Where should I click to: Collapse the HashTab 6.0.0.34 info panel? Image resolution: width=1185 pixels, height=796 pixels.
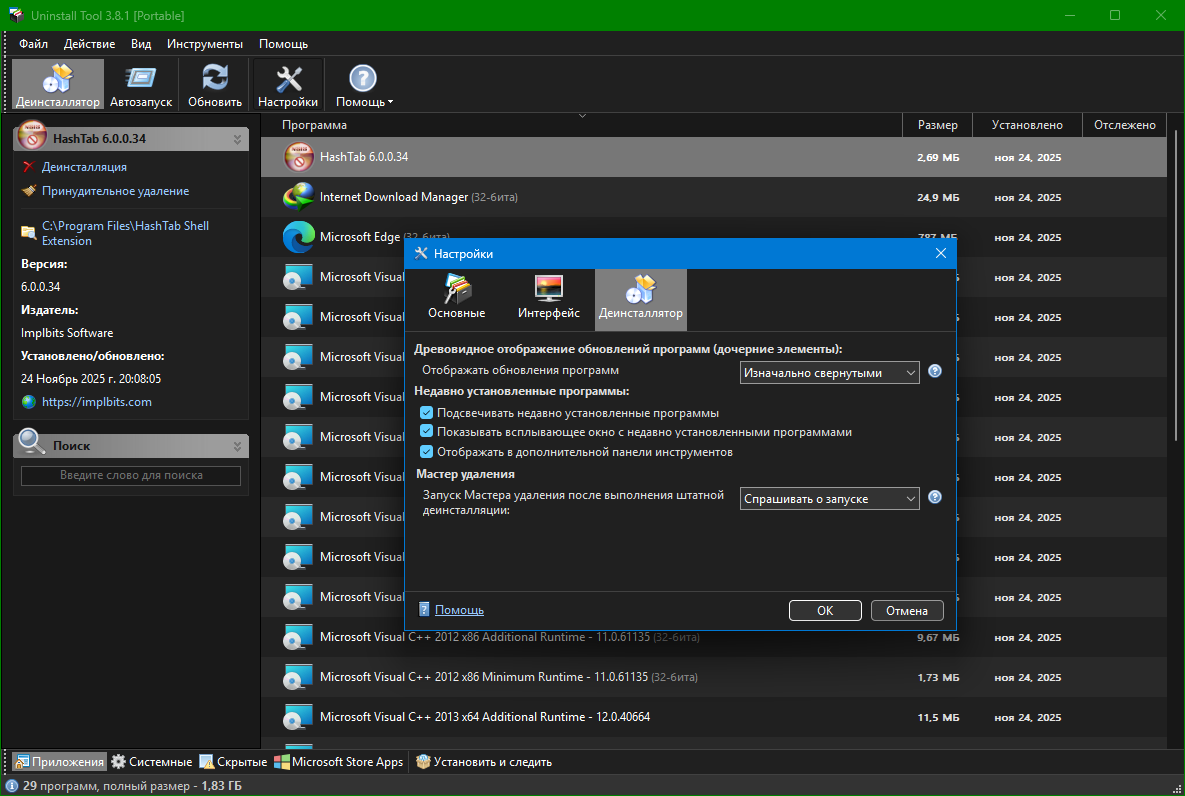click(237, 139)
